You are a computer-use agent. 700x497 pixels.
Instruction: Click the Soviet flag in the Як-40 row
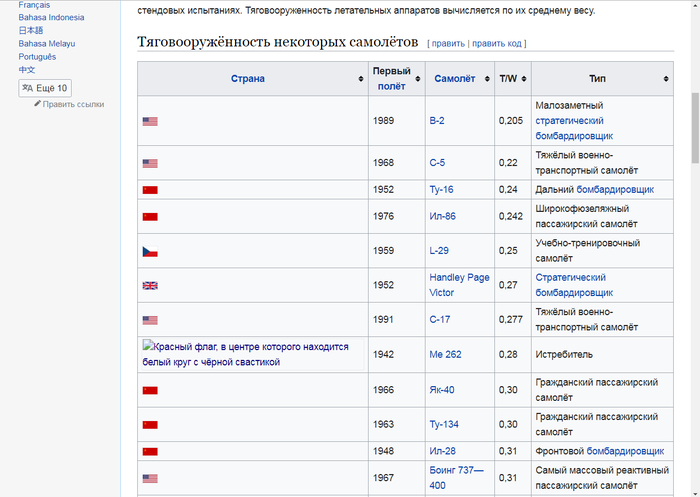(x=150, y=390)
